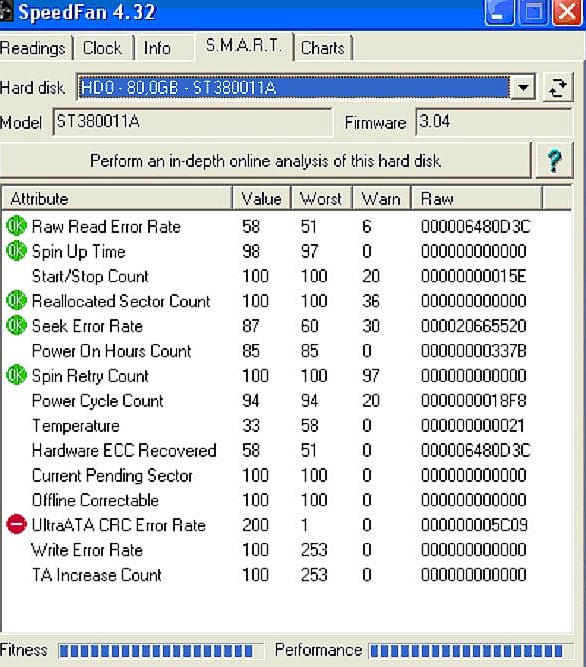This screenshot has width=586, height=667.
Task: Click raw value 000000000021 for Temperature
Action: [x=472, y=425]
